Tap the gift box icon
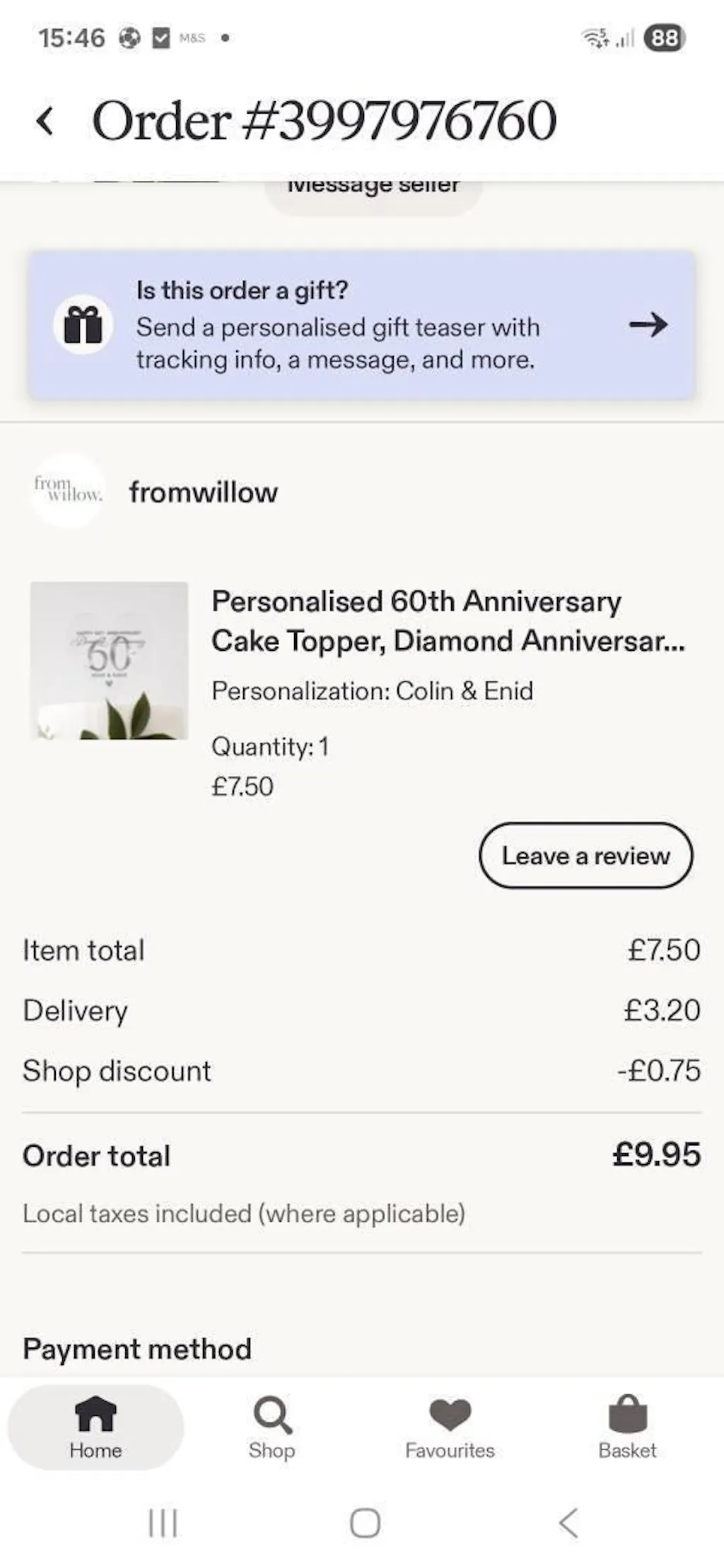Screen dimensions: 724x1568 coord(83,326)
